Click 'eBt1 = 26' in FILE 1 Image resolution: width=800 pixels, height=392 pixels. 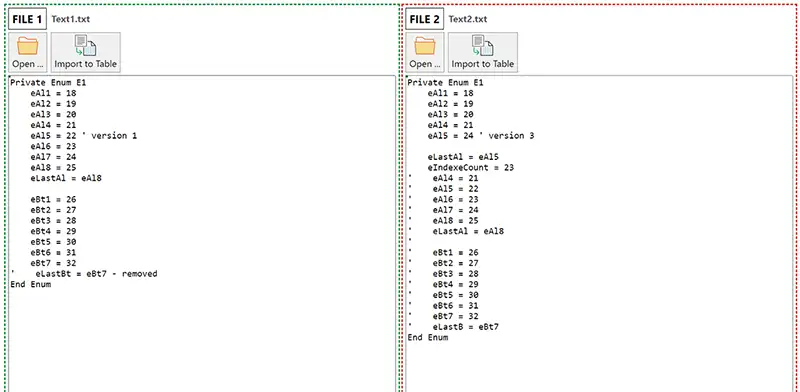tap(53, 200)
